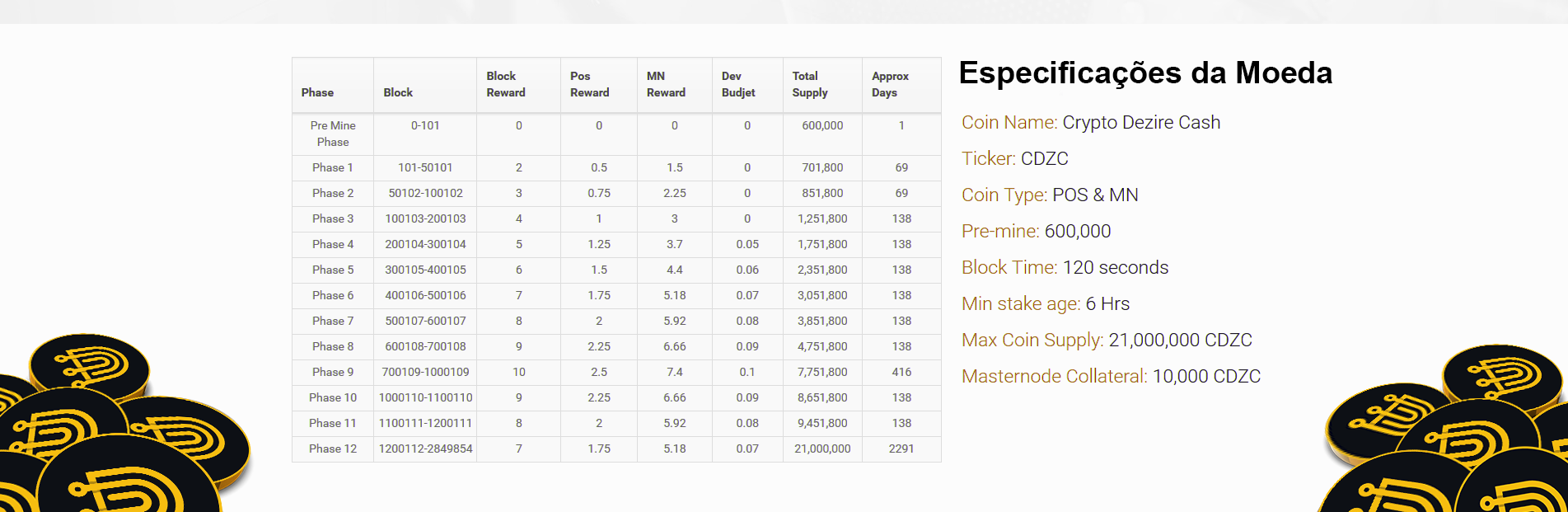
Task: Click the '200104-300104' block range cell
Action: (425, 244)
